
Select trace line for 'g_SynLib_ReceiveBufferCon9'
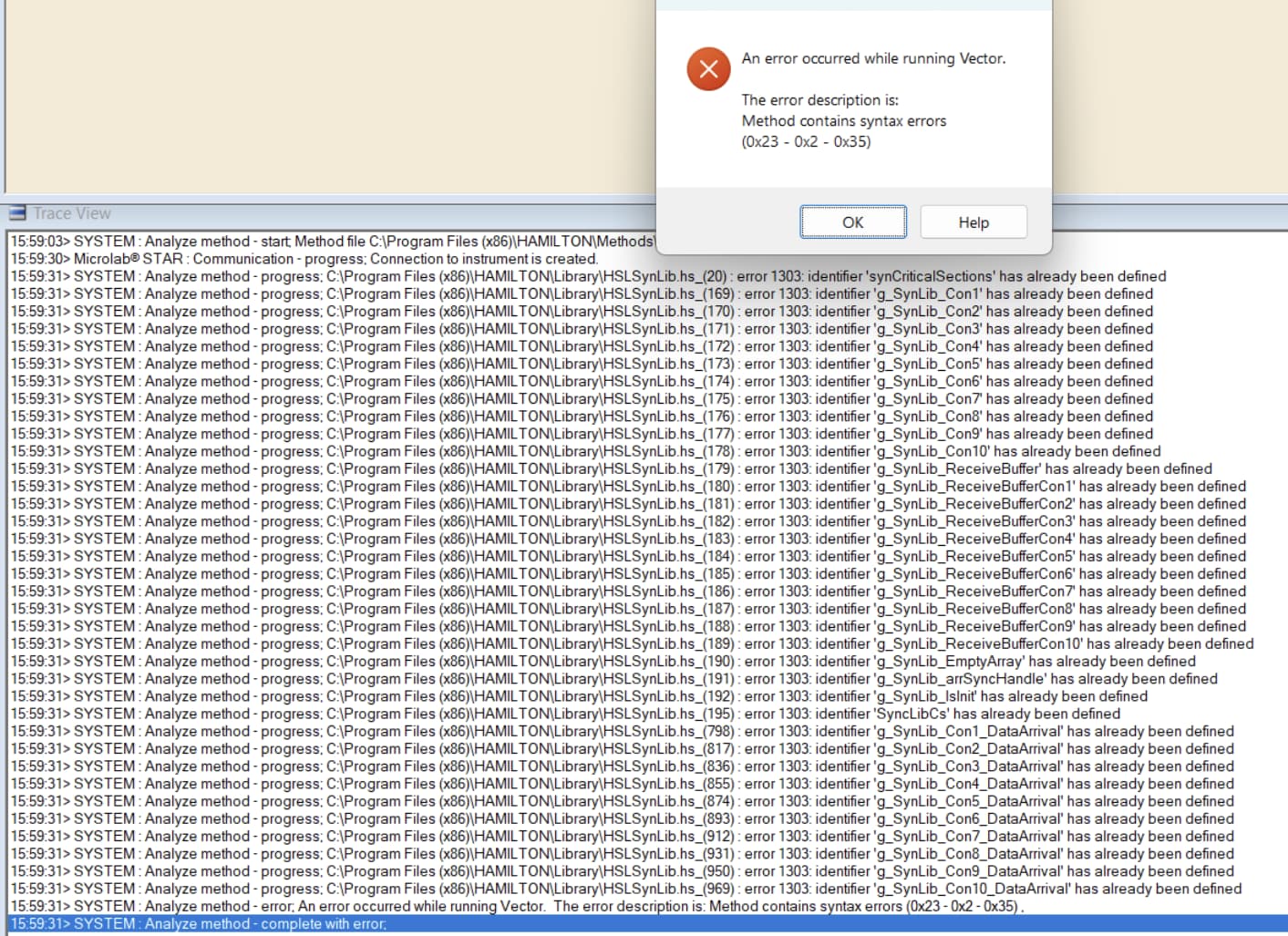(x=628, y=626)
